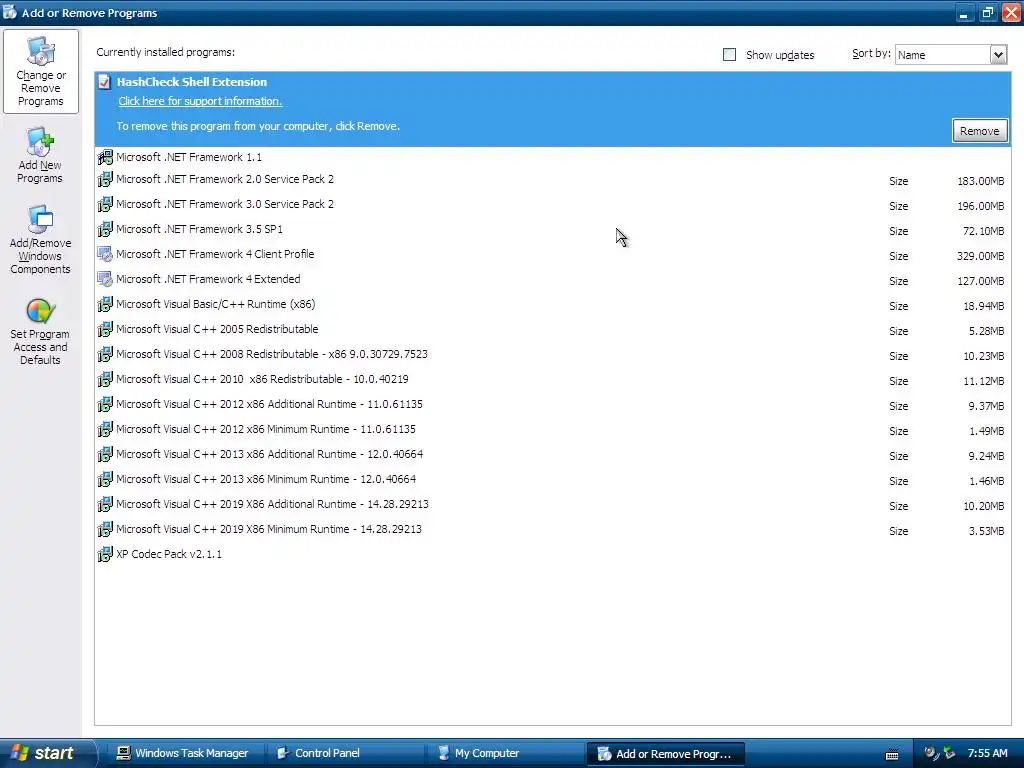Viewport: 1024px width, 768px height.
Task: Click icon beside XP Codec Pack v2.1.1
Action: [x=104, y=554]
